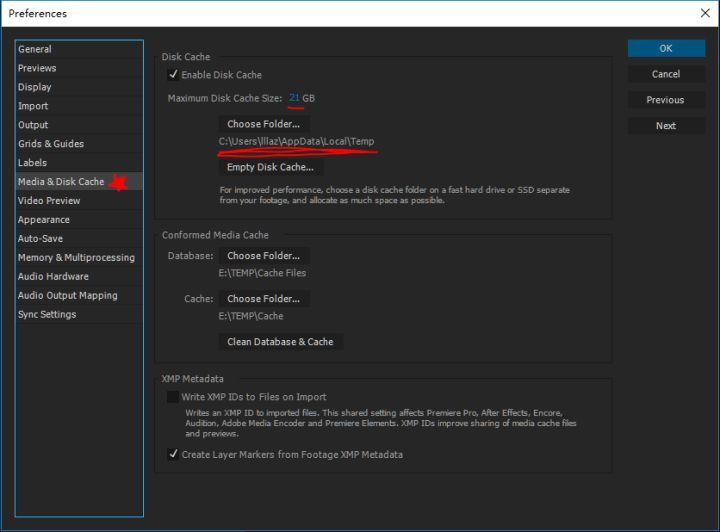Close the Preferences window
This screenshot has height=532, width=720.
pos(704,14)
